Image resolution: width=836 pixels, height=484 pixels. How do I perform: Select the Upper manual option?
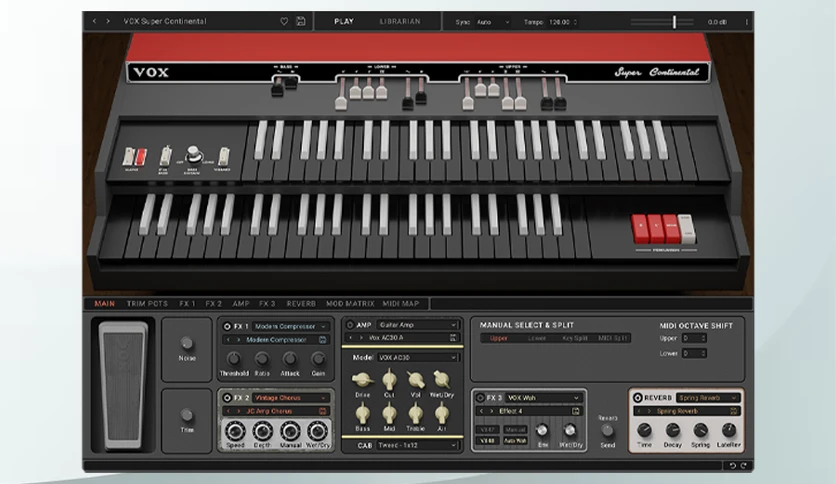(499, 338)
